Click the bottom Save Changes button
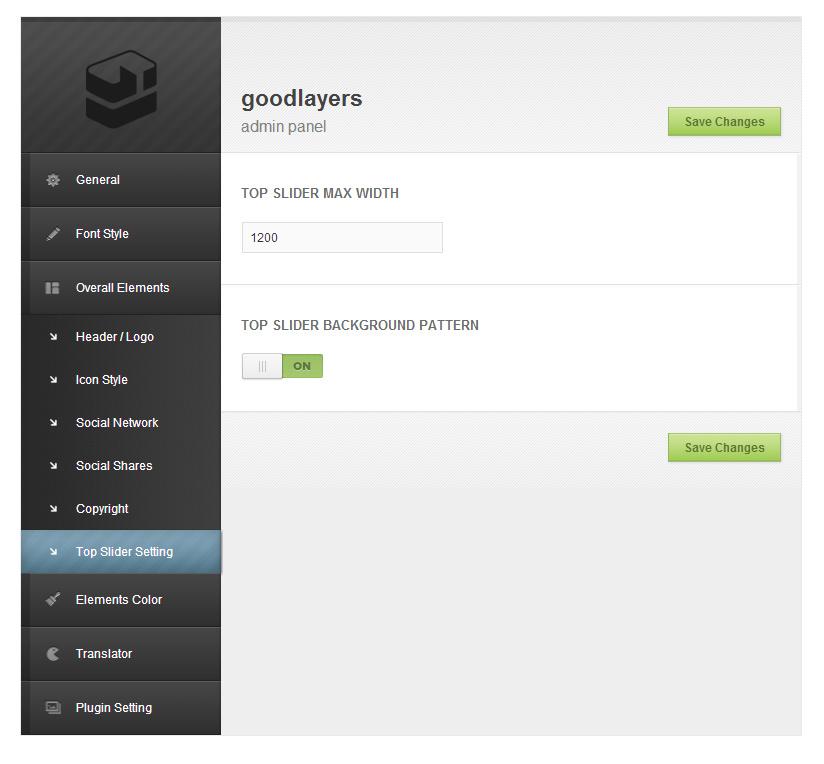Viewport: 824px width, 764px height. pyautogui.click(x=724, y=448)
